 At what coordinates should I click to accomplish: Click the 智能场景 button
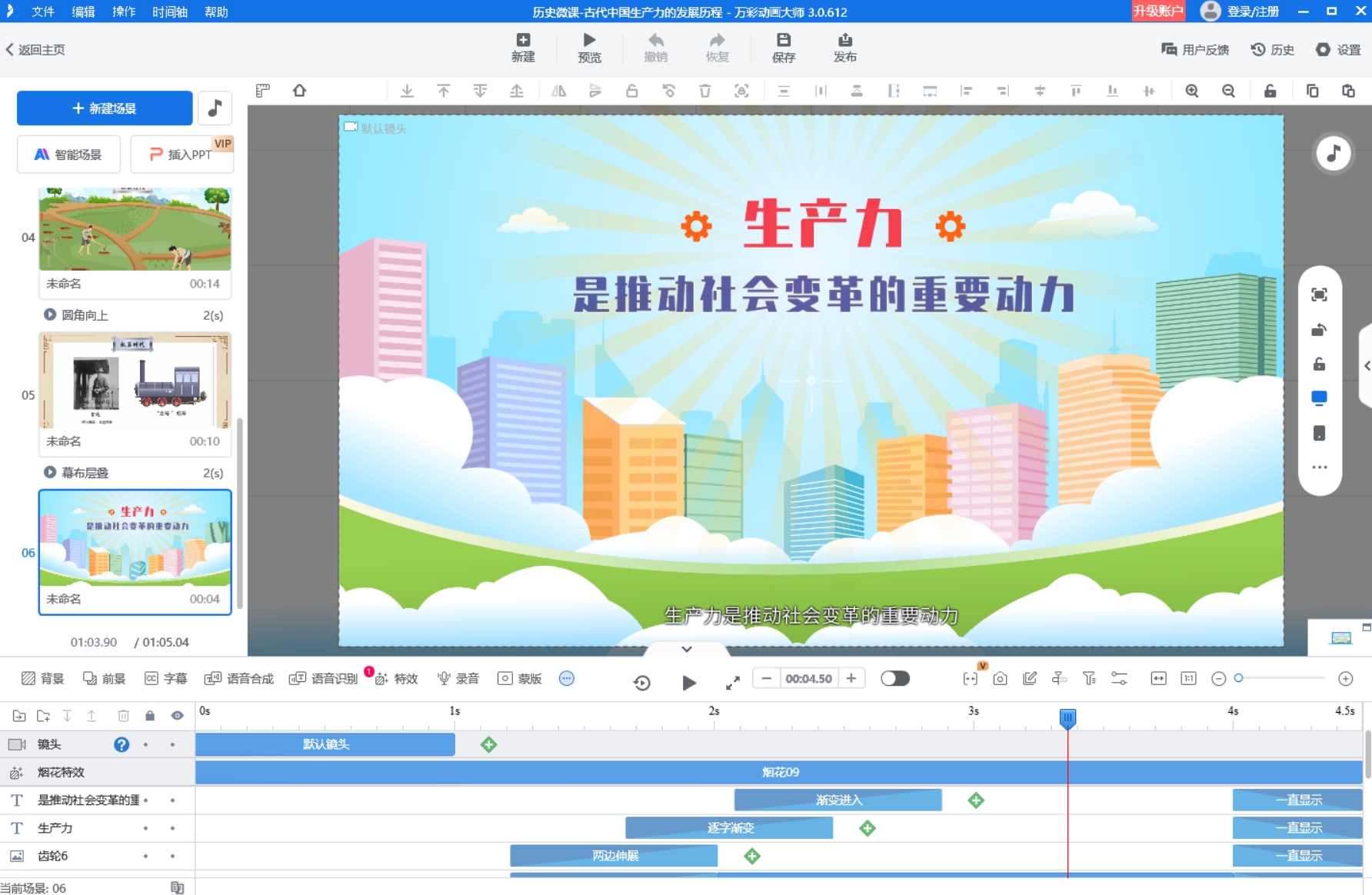(x=68, y=155)
